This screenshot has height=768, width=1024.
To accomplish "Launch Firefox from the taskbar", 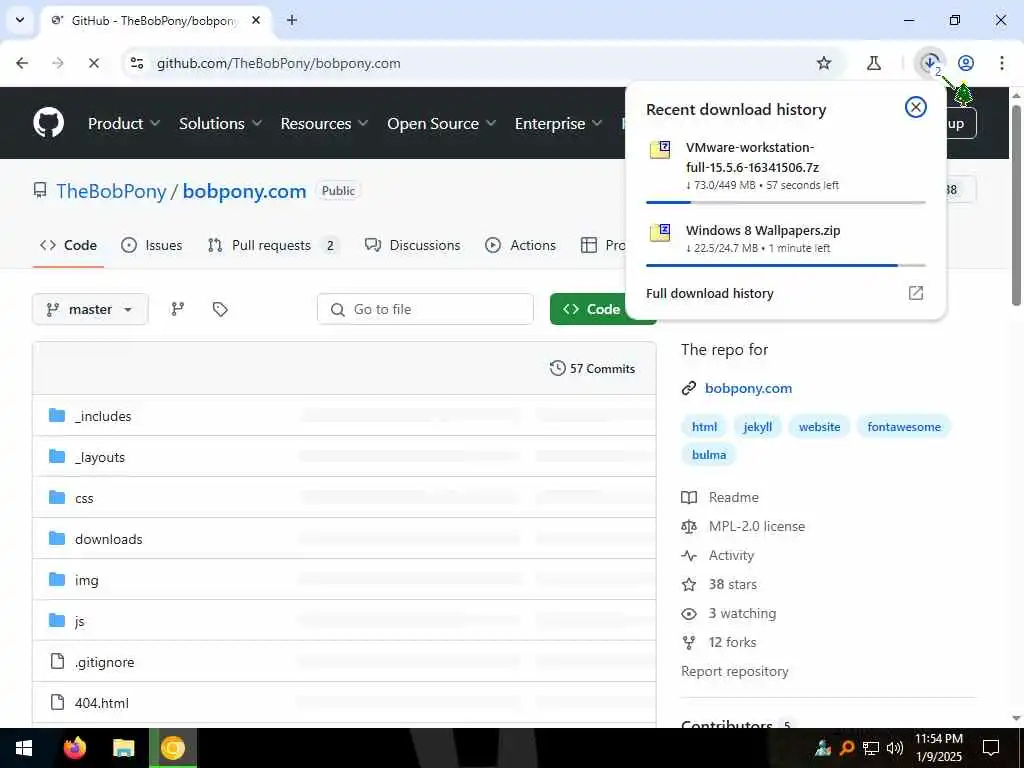I will 74,748.
